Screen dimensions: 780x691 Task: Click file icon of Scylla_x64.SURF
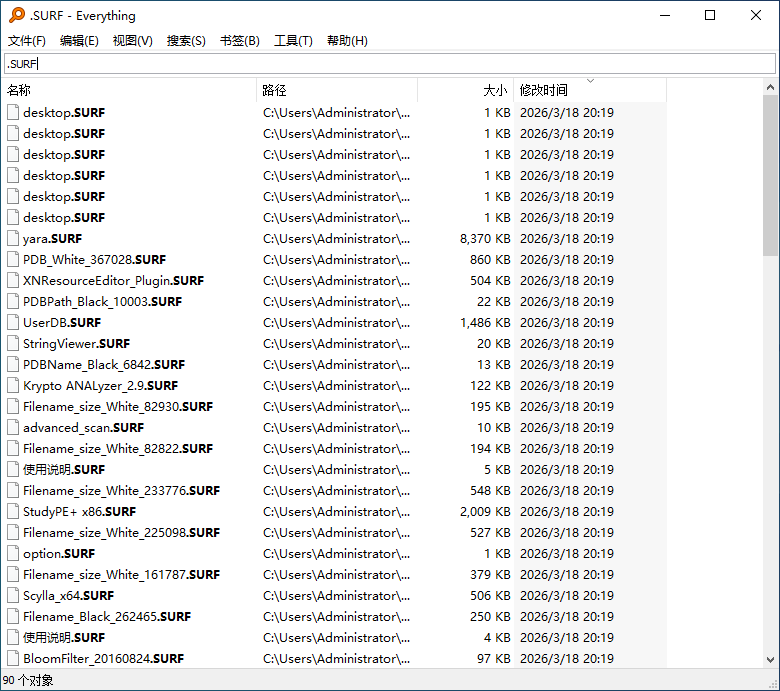pos(13,595)
